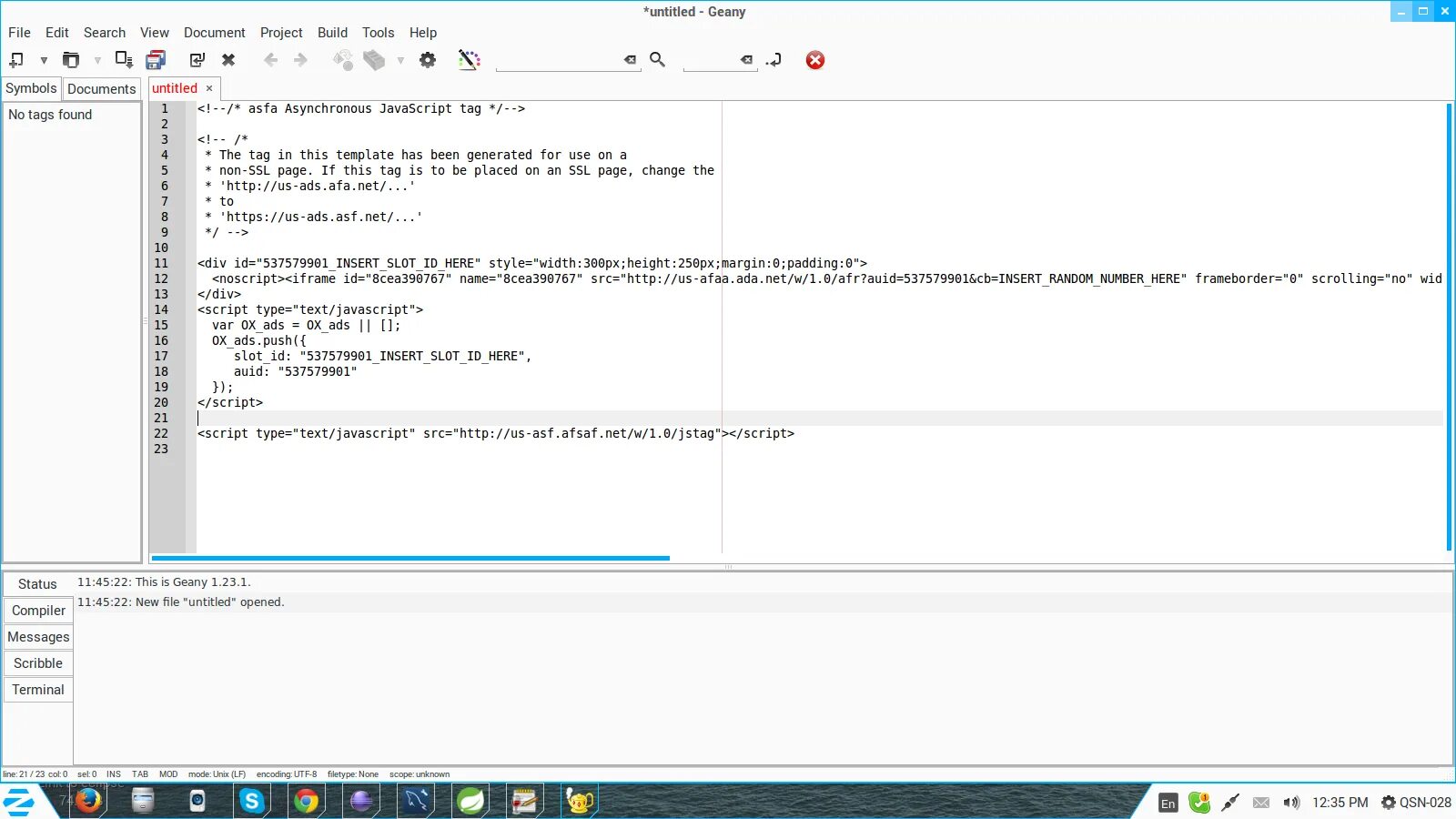The width and height of the screenshot is (1456, 819).
Task: Click the red Quit Geany icon
Action: tap(815, 60)
